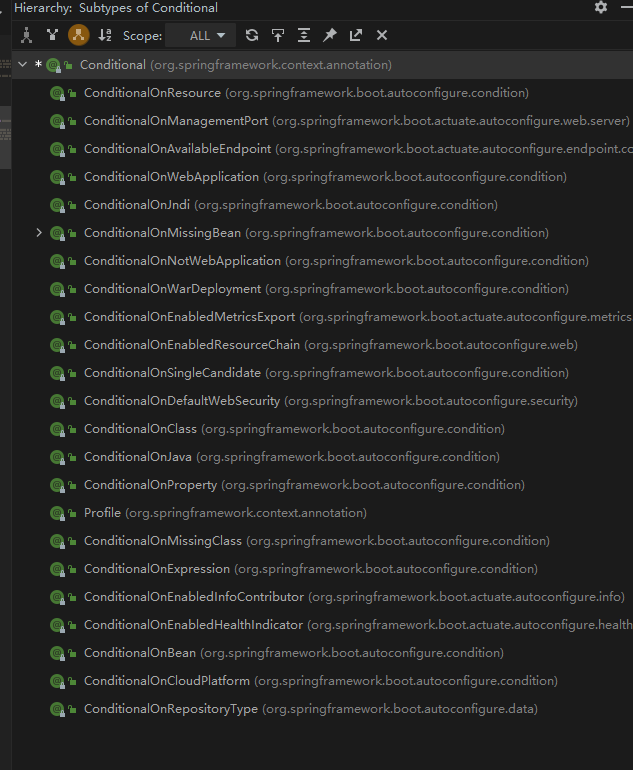The image size is (633, 770).
Task: Close the hierarchy tab with X
Action: point(382,35)
